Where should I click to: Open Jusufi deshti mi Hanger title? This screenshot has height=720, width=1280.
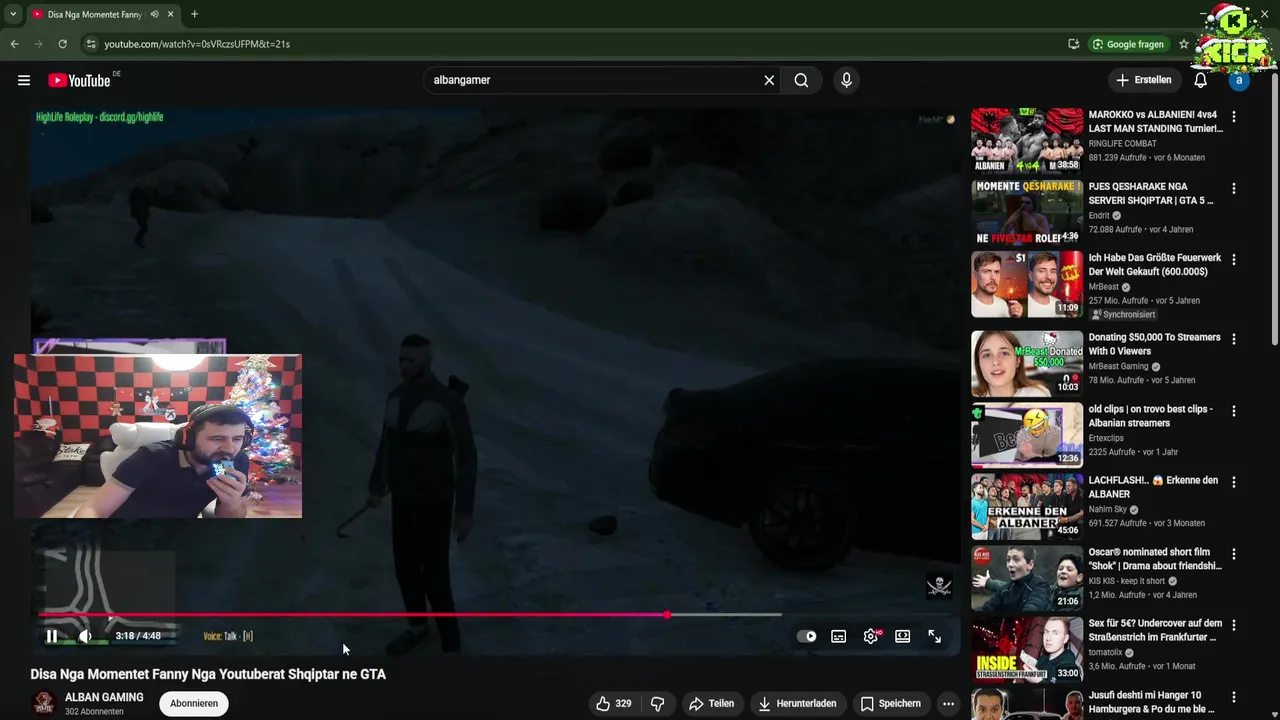point(1152,702)
